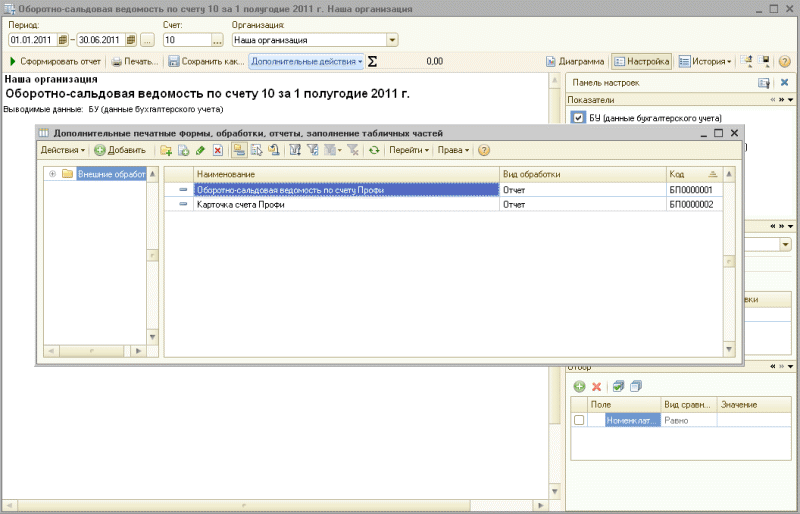
Task: Click code cell БП0000002
Action: tap(694, 204)
